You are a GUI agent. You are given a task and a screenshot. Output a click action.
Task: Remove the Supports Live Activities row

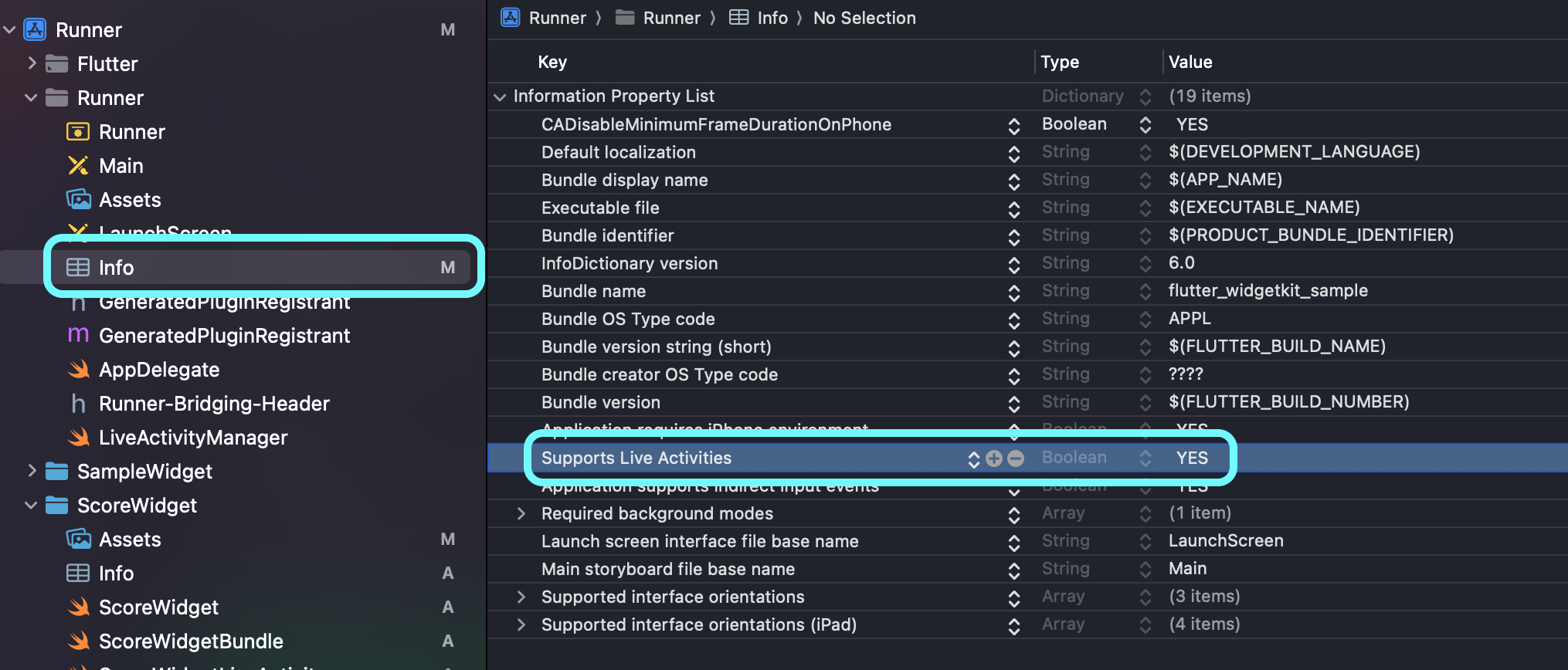point(1016,459)
